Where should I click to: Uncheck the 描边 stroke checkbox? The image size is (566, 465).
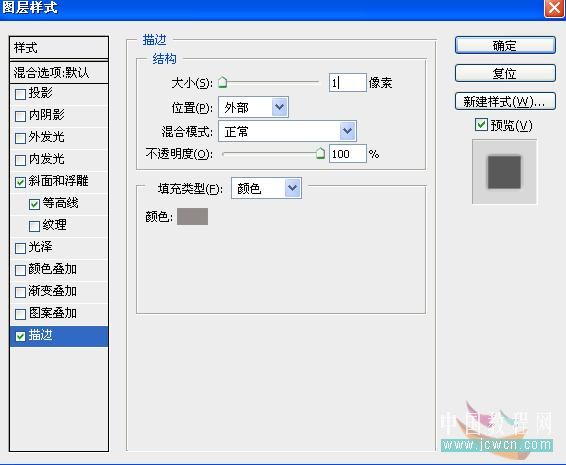click(20, 336)
